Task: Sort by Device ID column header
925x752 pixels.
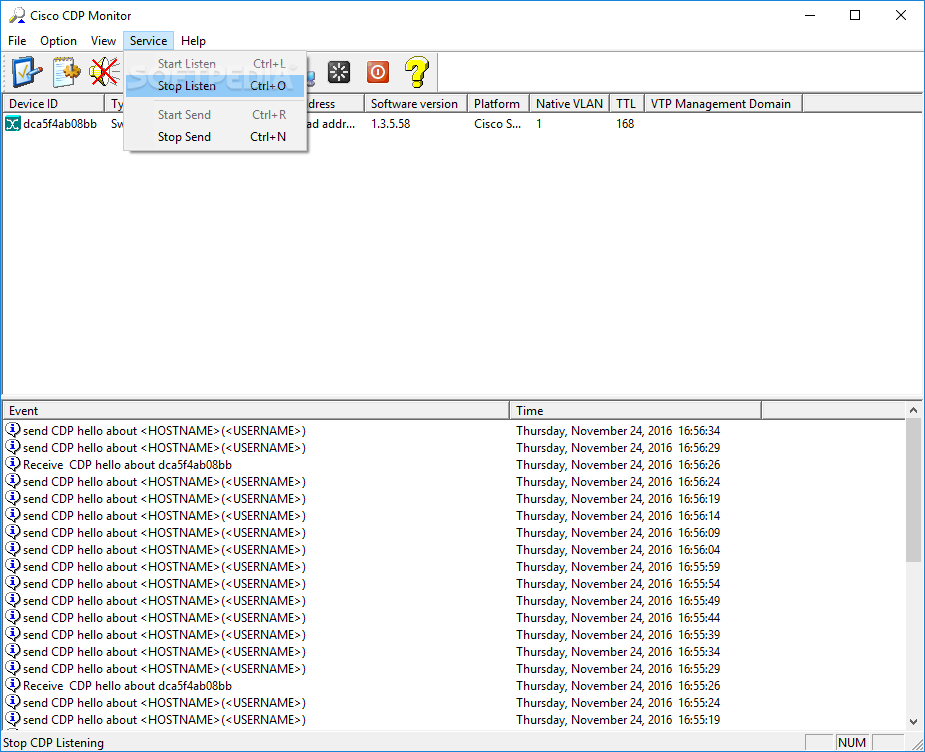Action: click(x=54, y=104)
